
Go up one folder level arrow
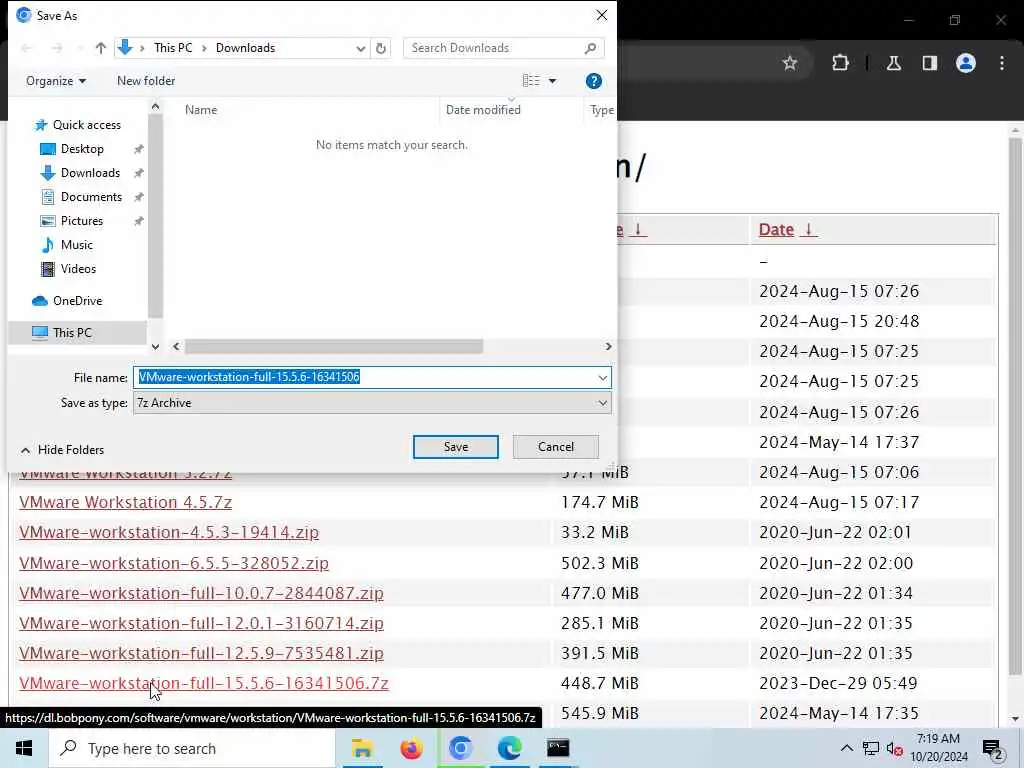point(101,48)
